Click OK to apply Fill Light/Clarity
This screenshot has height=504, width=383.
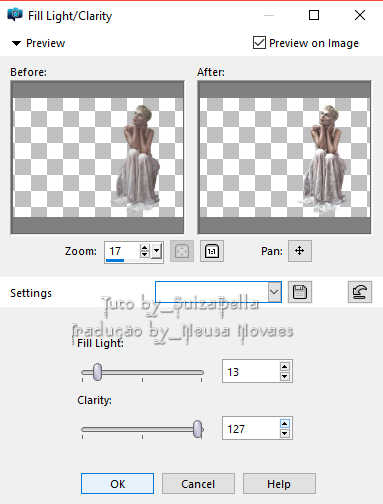pos(117,484)
